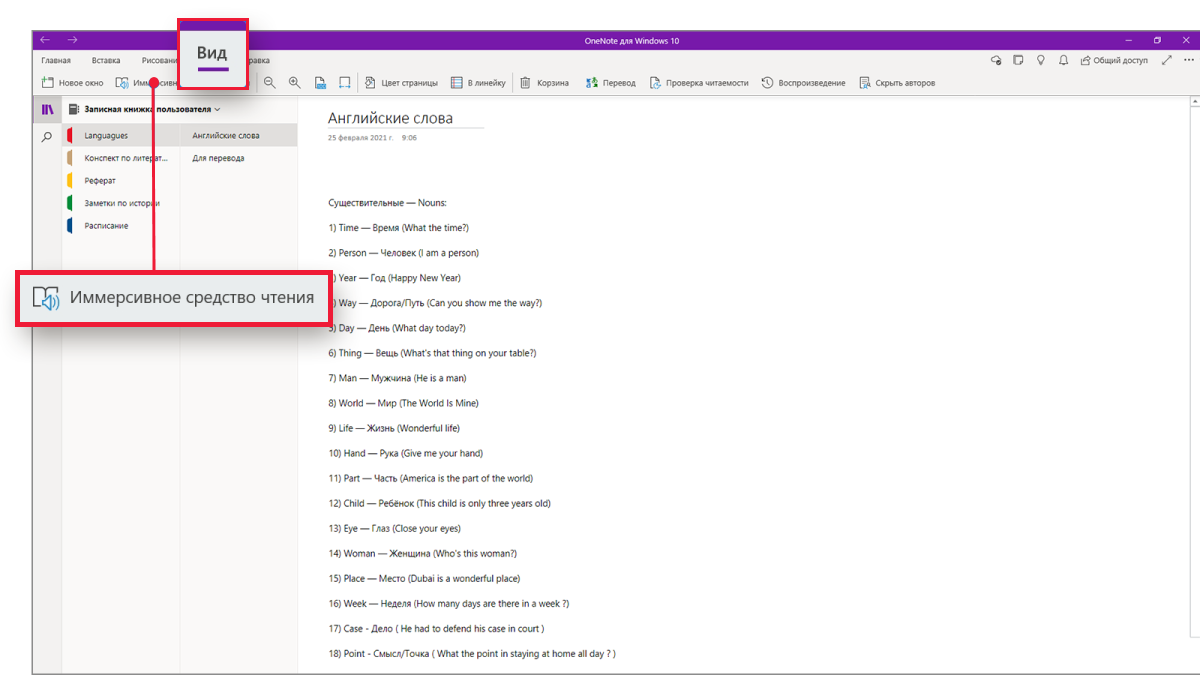Open the Английские слова page
The width and height of the screenshot is (1200, 675).
(239, 135)
